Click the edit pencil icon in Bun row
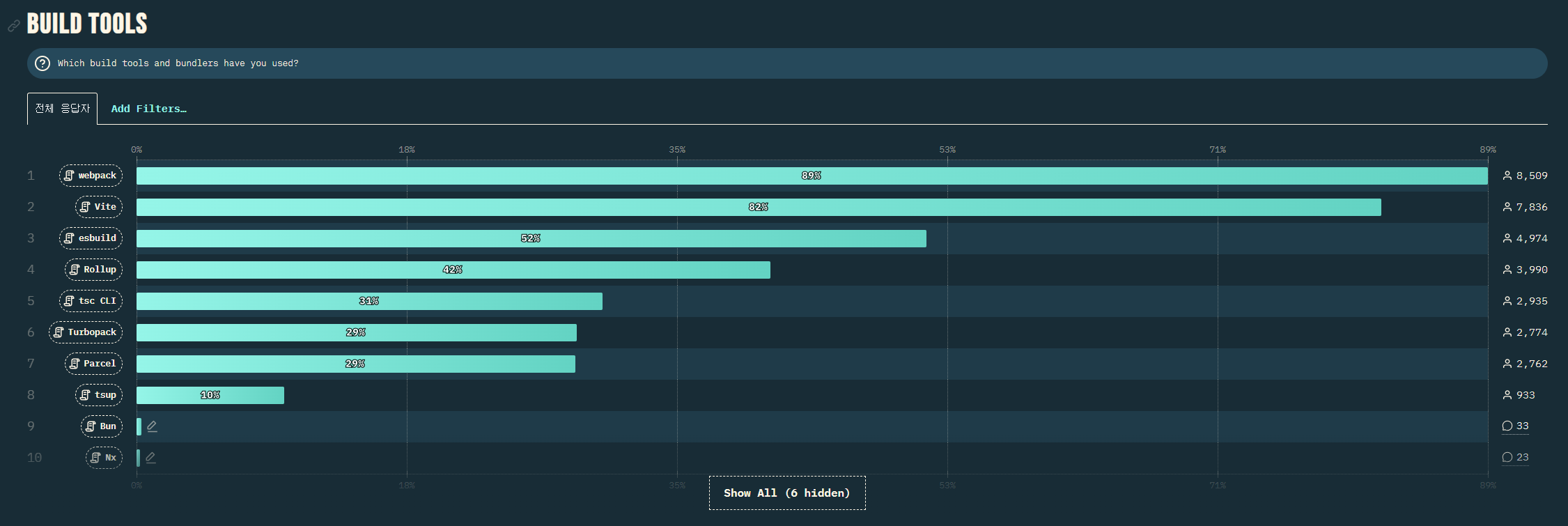The image size is (1568, 526). 152,426
